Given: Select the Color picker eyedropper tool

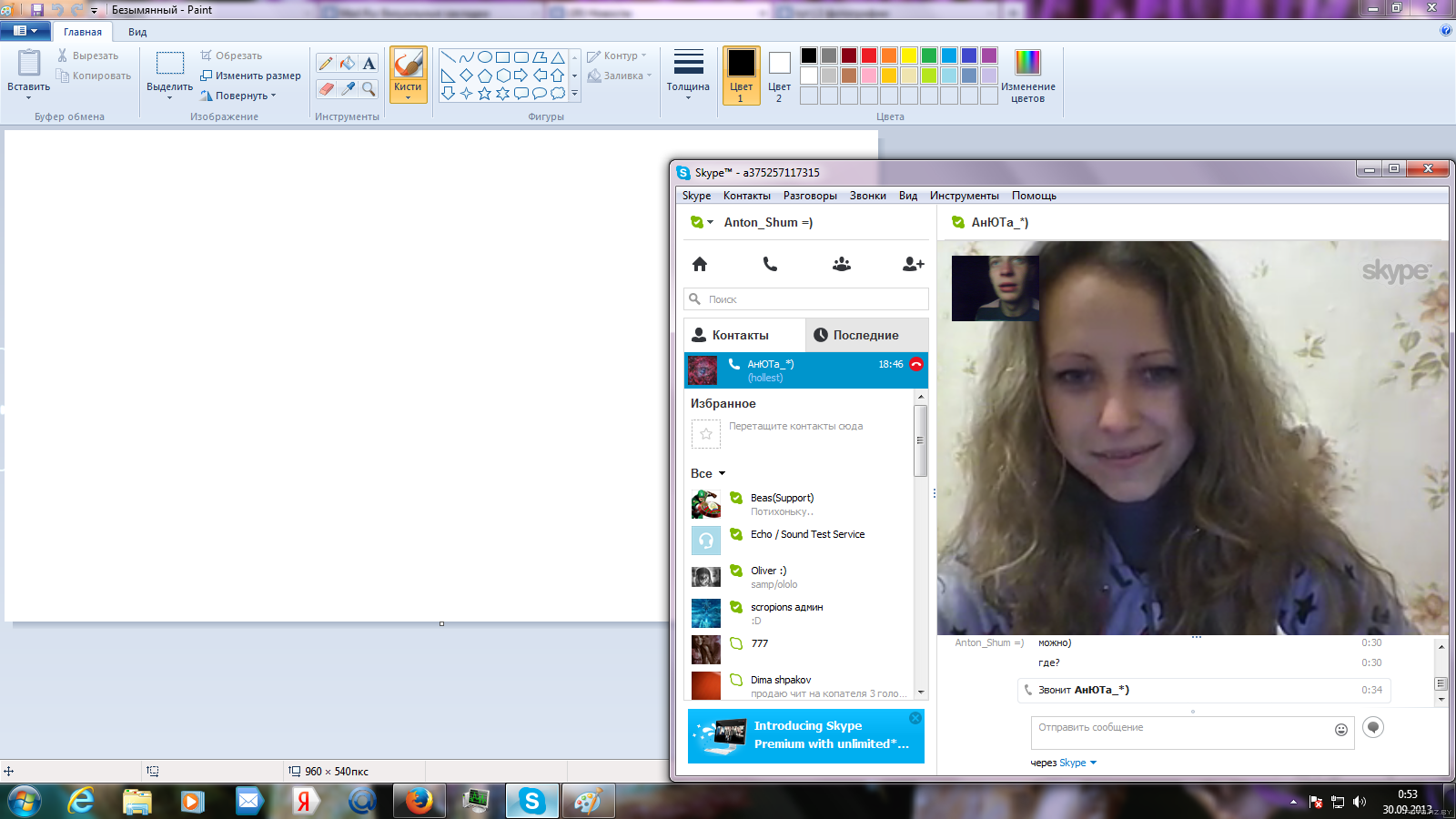Looking at the screenshot, I should pyautogui.click(x=348, y=88).
